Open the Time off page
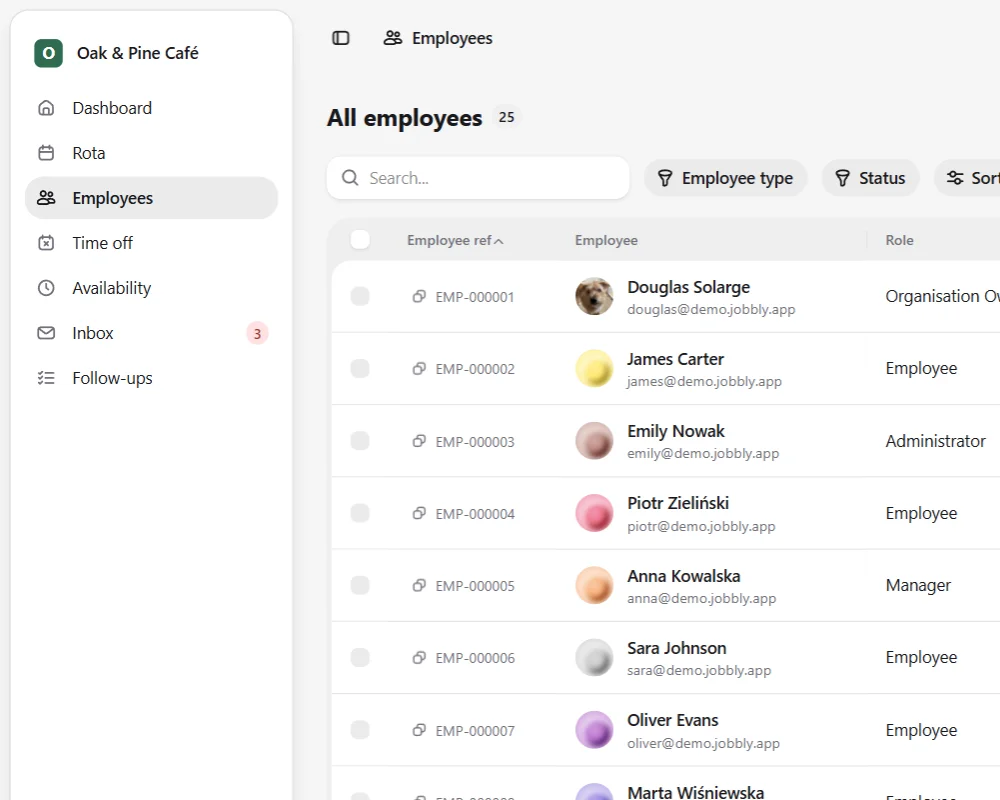The image size is (1000, 800). pos(151,243)
